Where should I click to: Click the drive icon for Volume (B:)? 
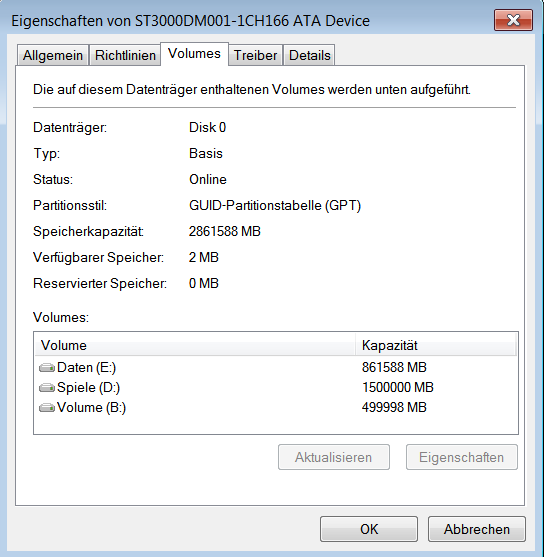(x=47, y=407)
